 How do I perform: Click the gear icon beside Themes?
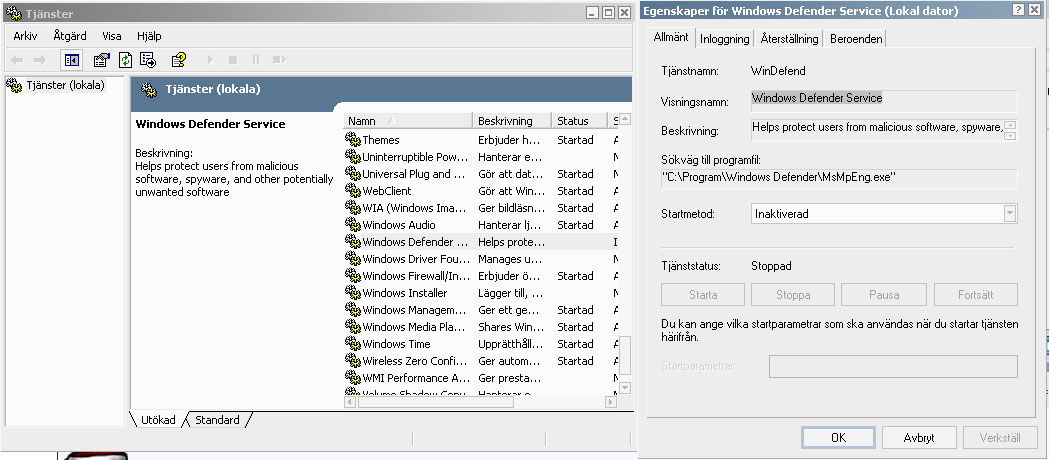point(353,140)
